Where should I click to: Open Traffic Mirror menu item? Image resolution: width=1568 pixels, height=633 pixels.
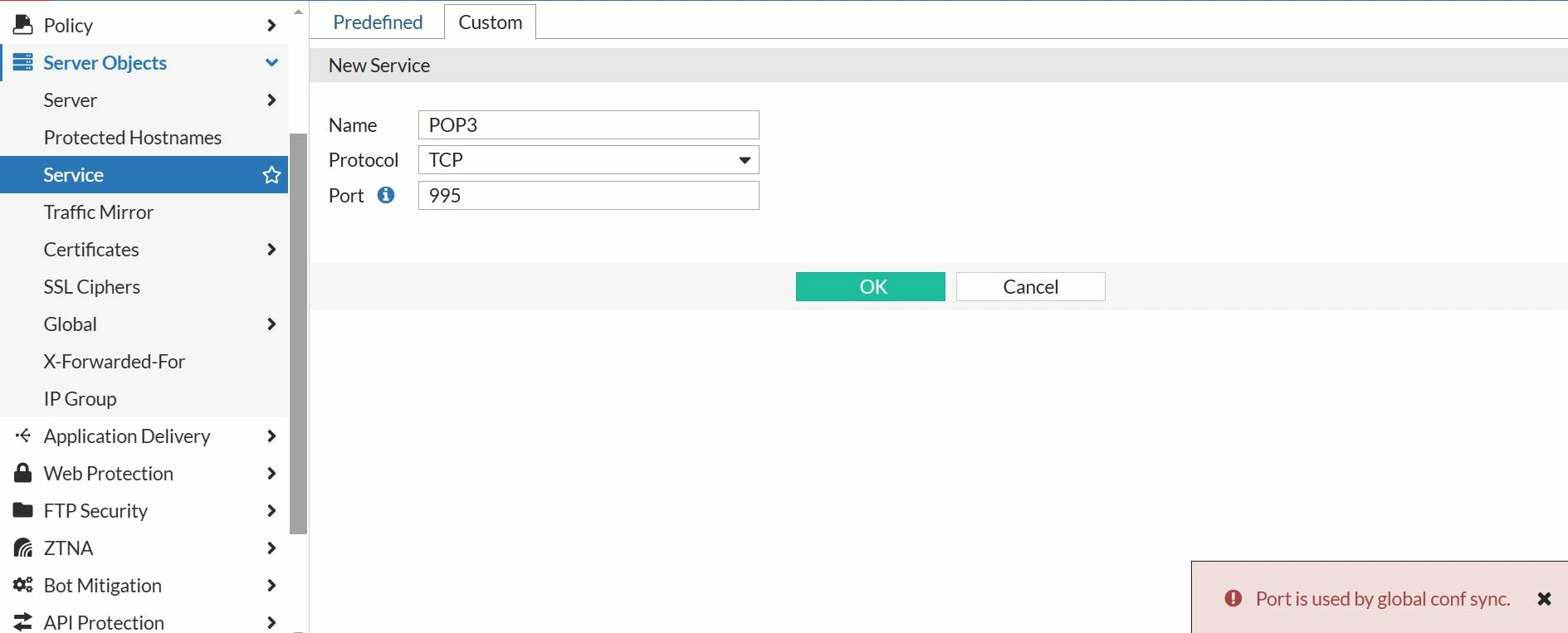[99, 212]
